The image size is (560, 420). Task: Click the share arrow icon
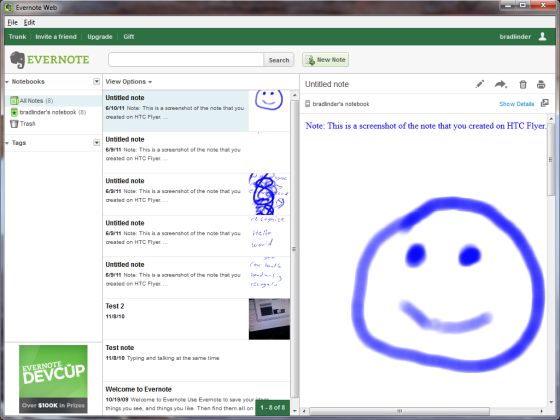pos(501,84)
